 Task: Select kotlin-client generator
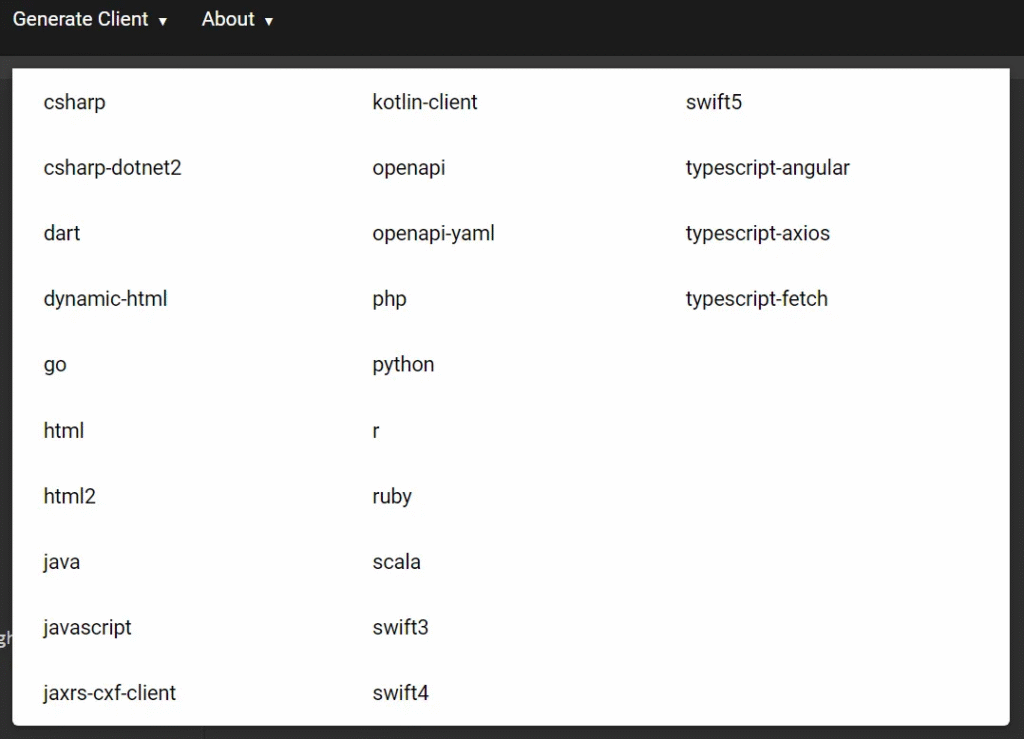(424, 102)
